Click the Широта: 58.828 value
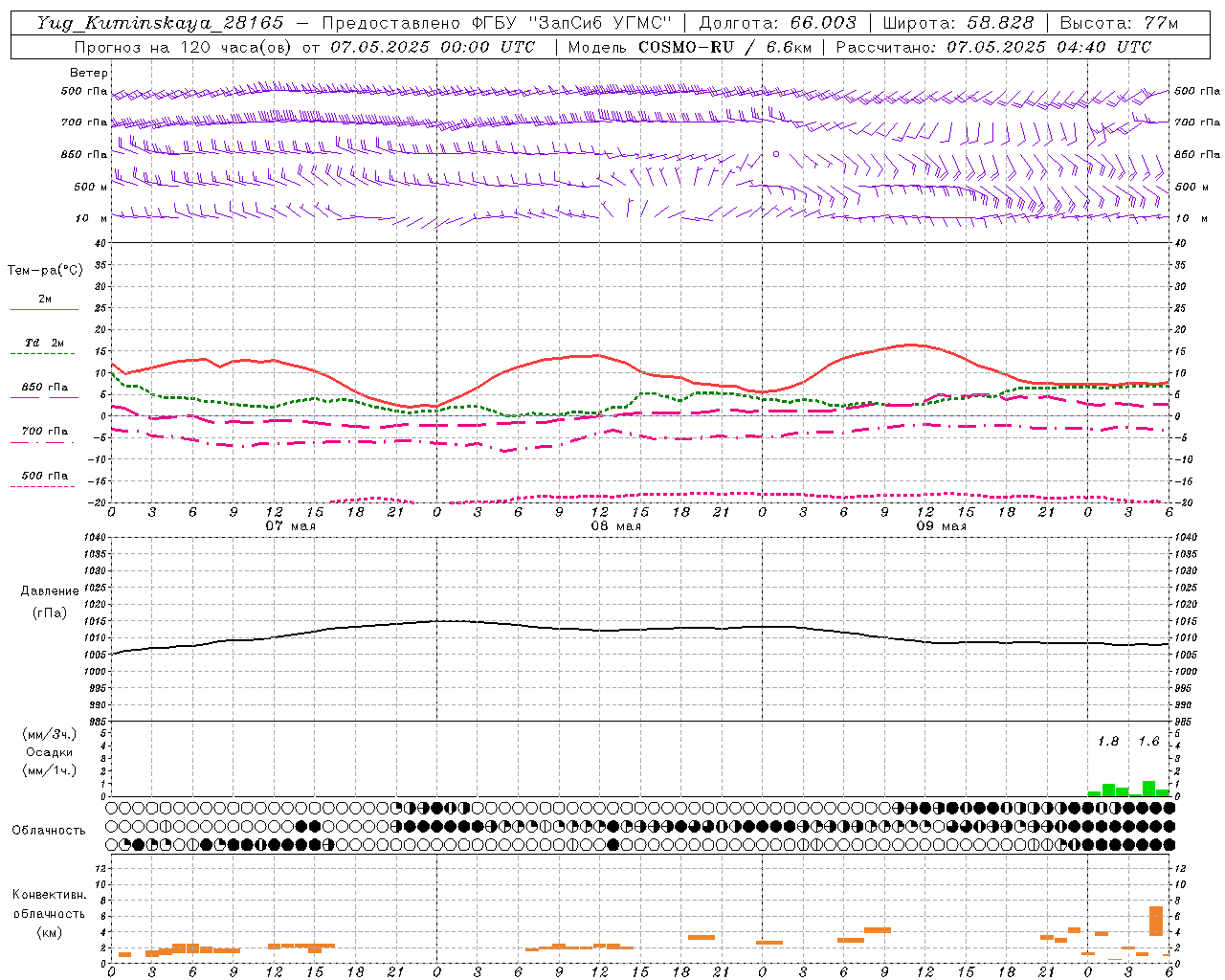This screenshot has width=1225, height=980. (x=958, y=23)
